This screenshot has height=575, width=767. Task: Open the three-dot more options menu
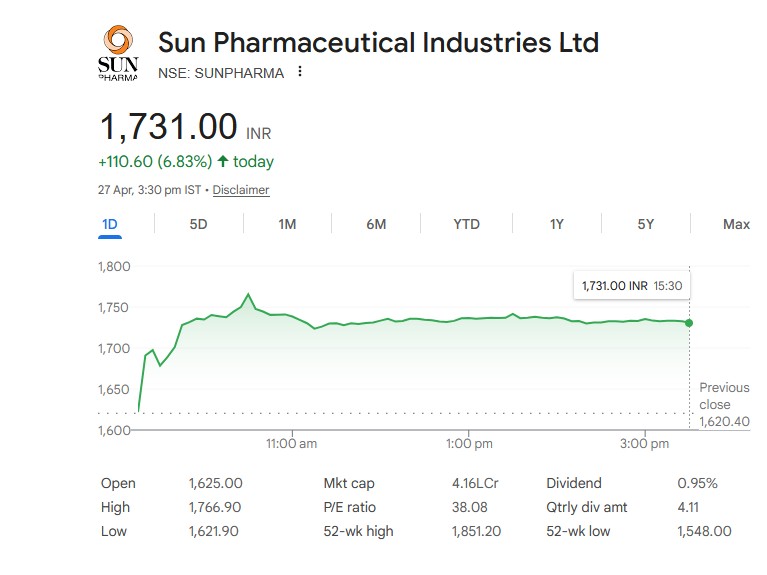(300, 72)
